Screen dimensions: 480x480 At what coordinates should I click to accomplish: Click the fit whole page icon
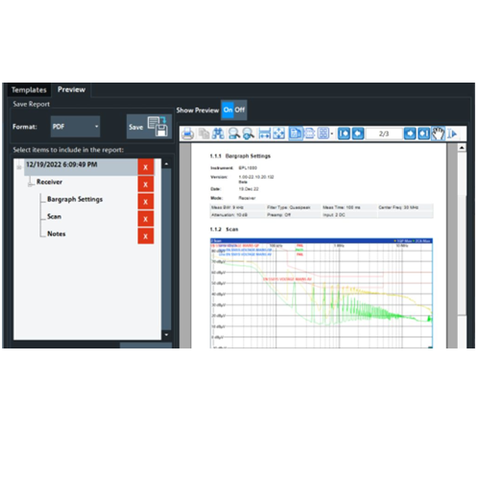coord(279,134)
